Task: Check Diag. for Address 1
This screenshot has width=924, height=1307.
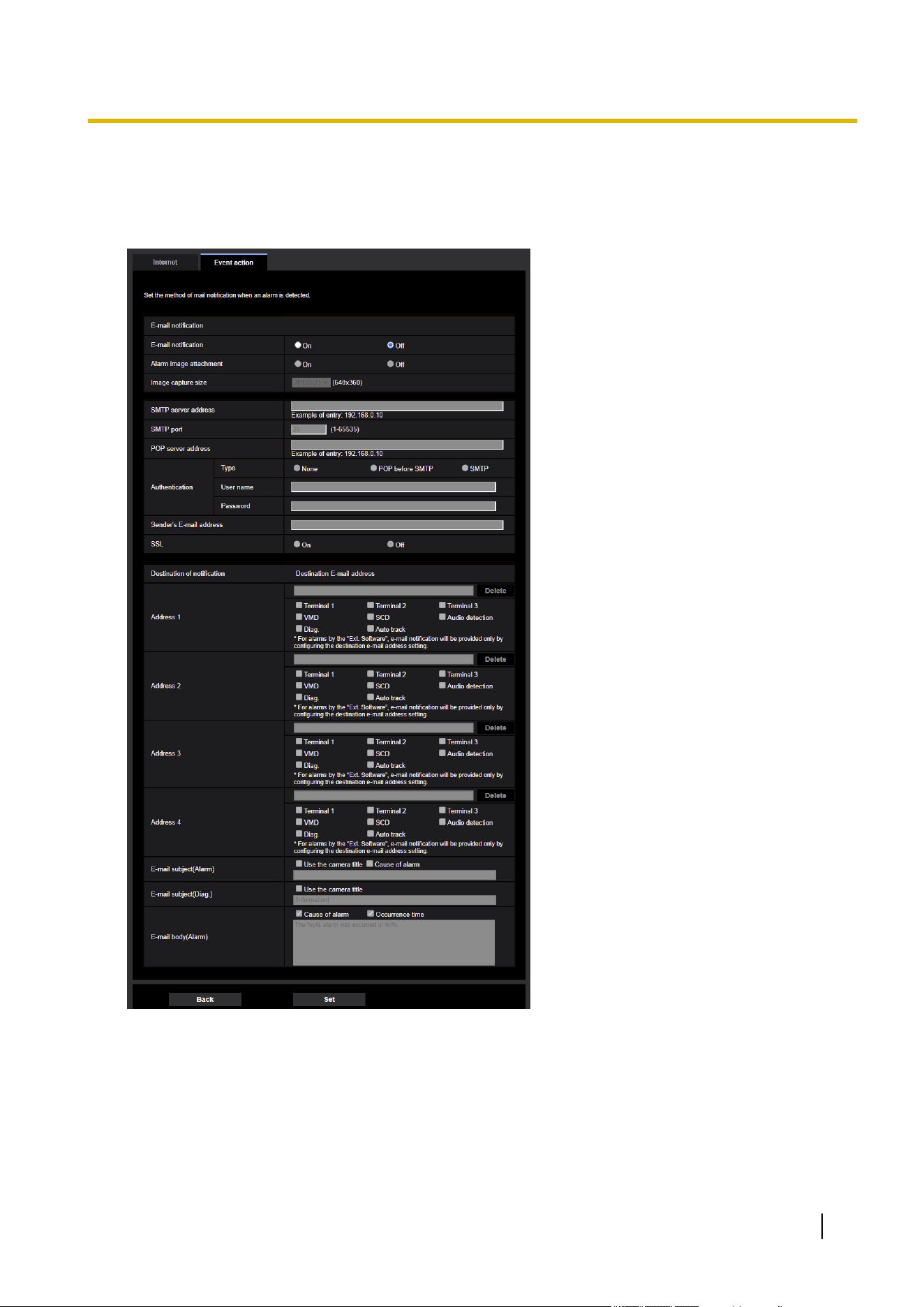Action: (x=299, y=629)
